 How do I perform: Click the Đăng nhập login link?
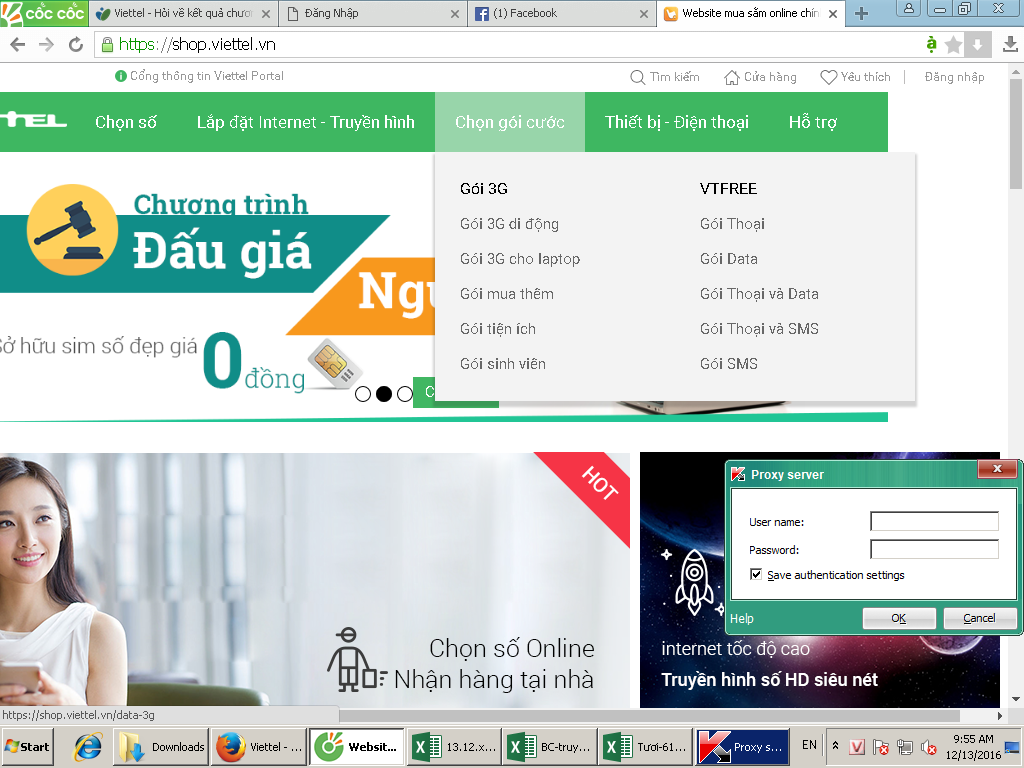(954, 77)
